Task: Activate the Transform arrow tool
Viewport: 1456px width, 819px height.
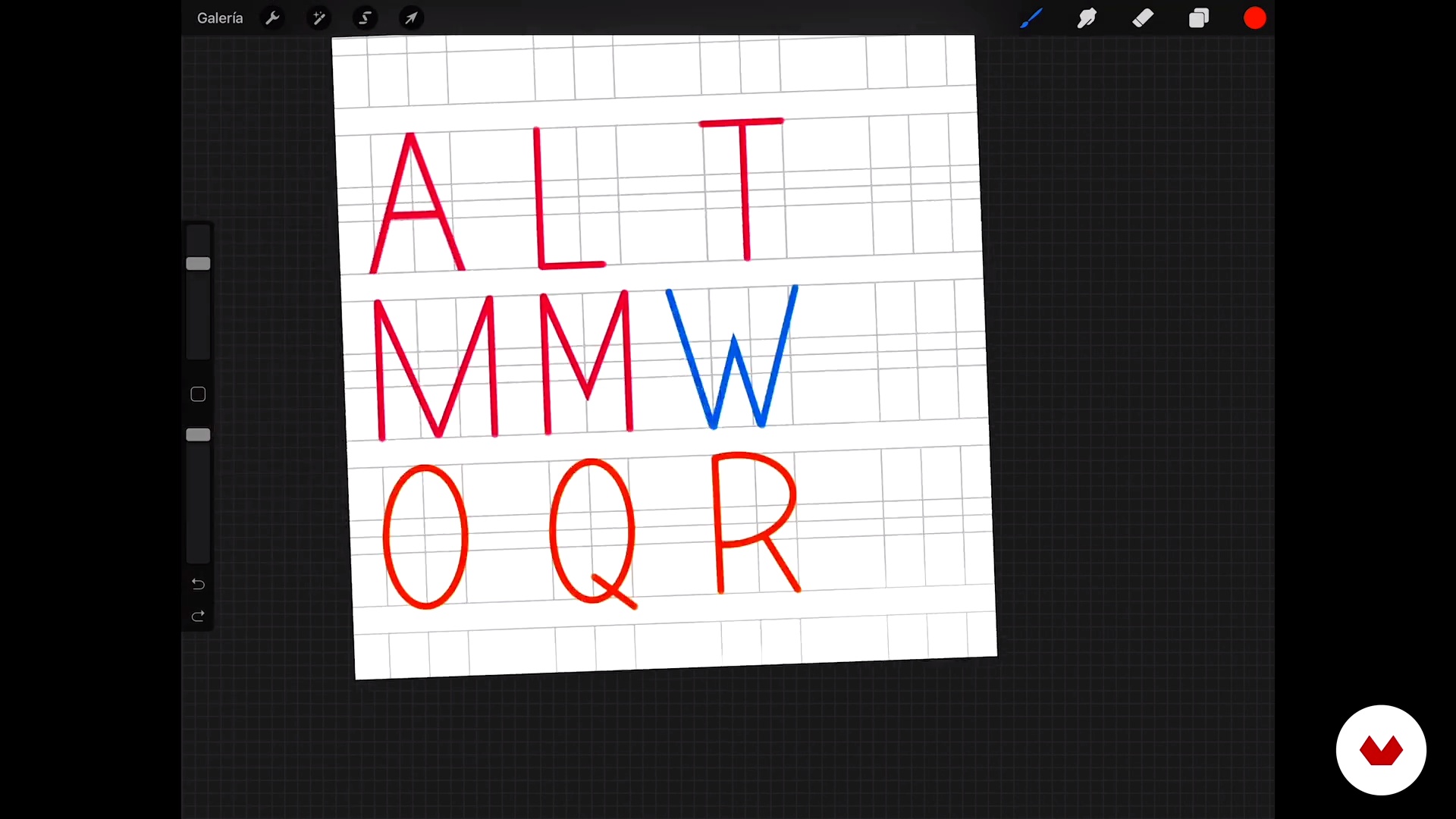Action: (x=411, y=18)
